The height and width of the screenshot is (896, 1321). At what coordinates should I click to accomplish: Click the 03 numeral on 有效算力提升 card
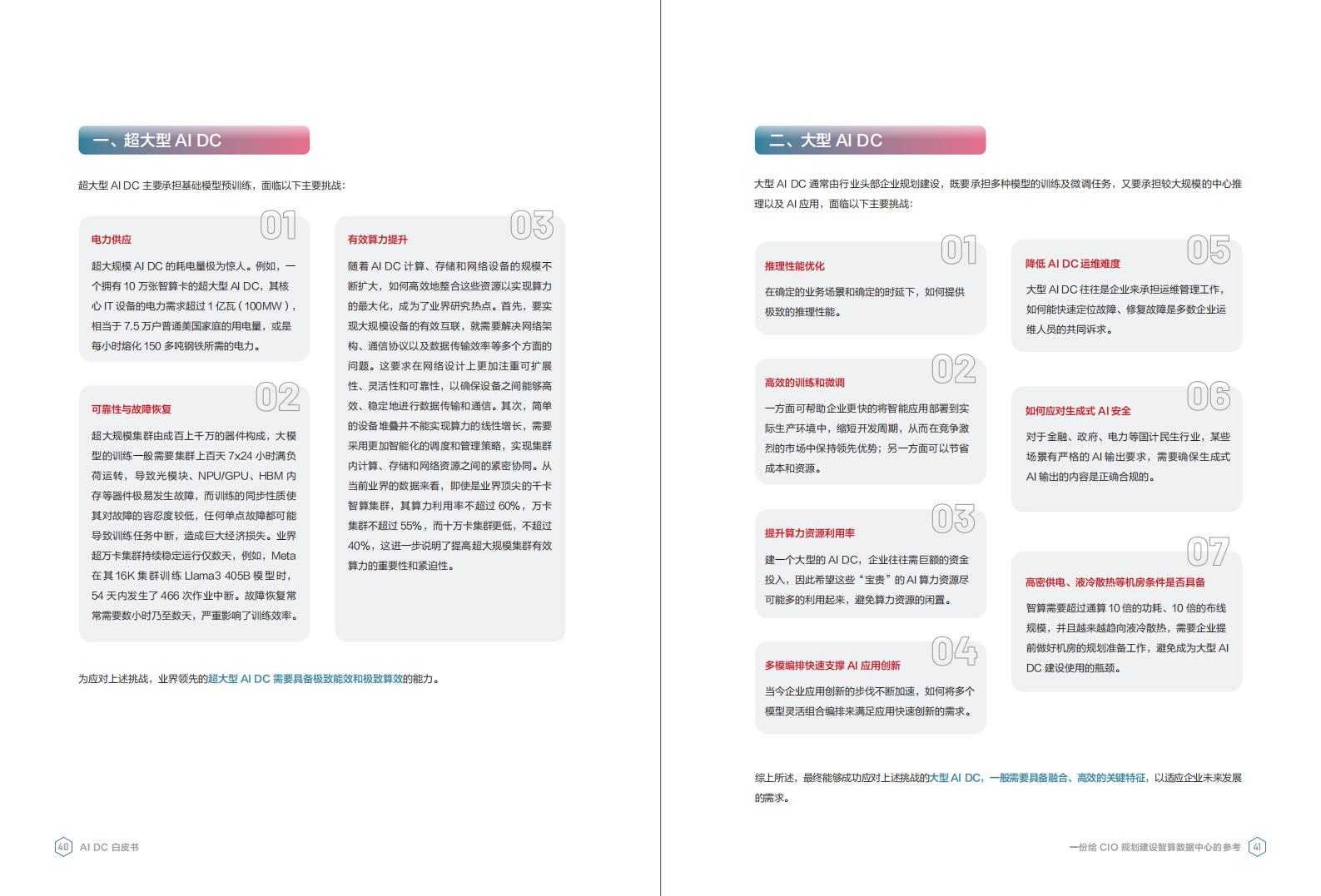532,225
